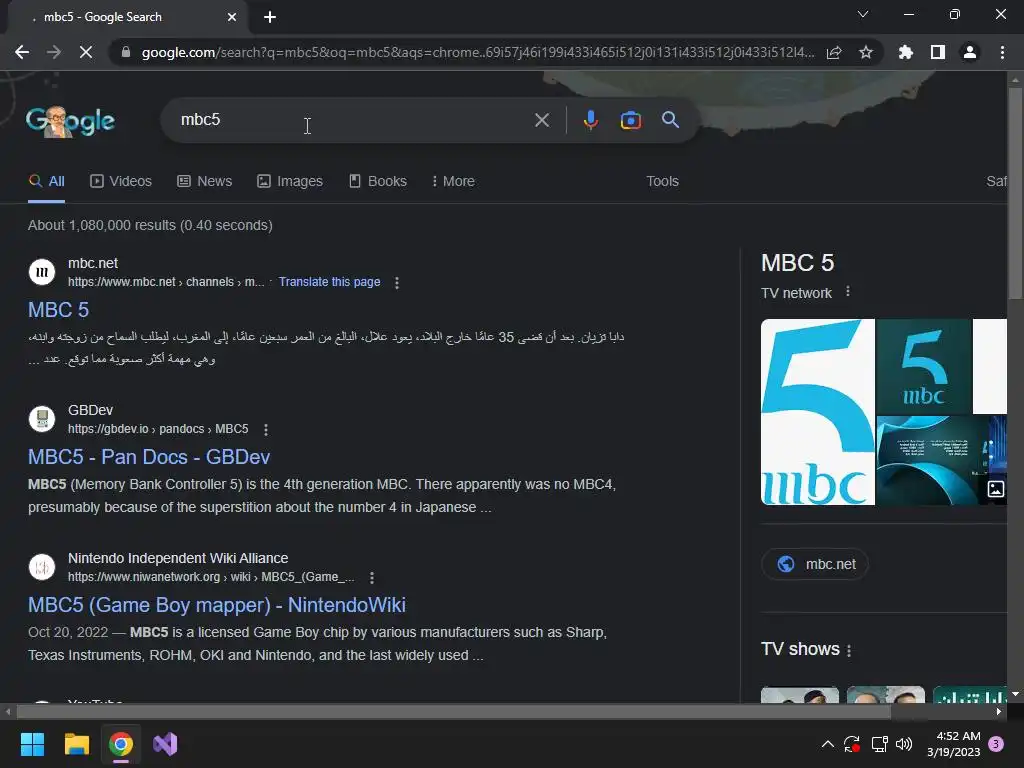
Task: Toggle the Chrome side panel
Action: pos(938,52)
